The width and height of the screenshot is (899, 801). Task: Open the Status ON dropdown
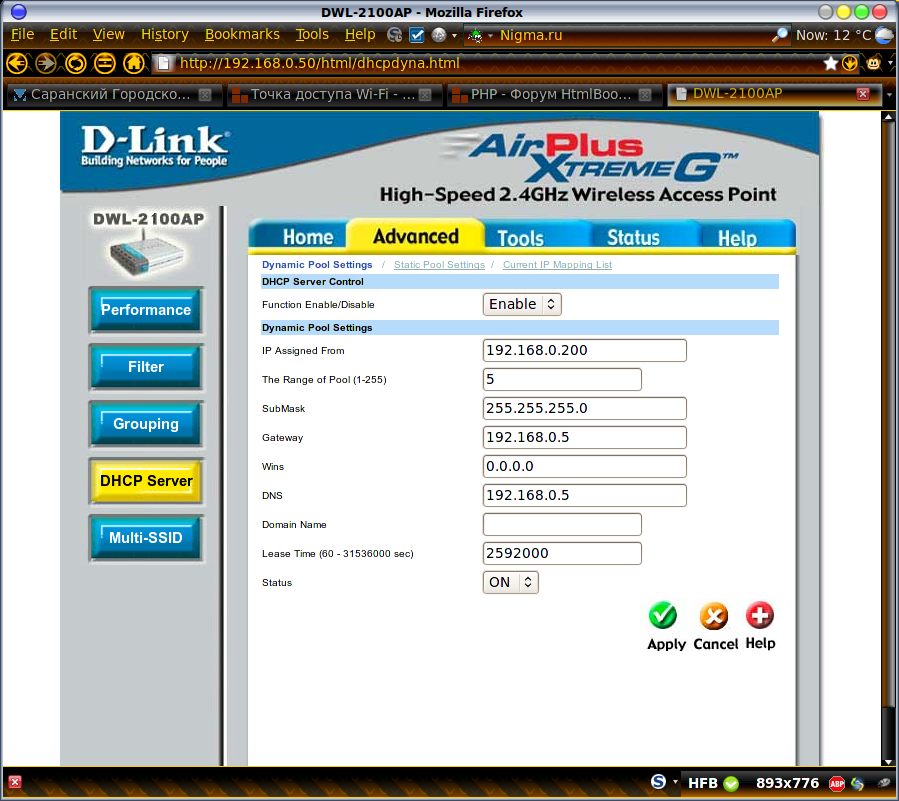click(510, 583)
